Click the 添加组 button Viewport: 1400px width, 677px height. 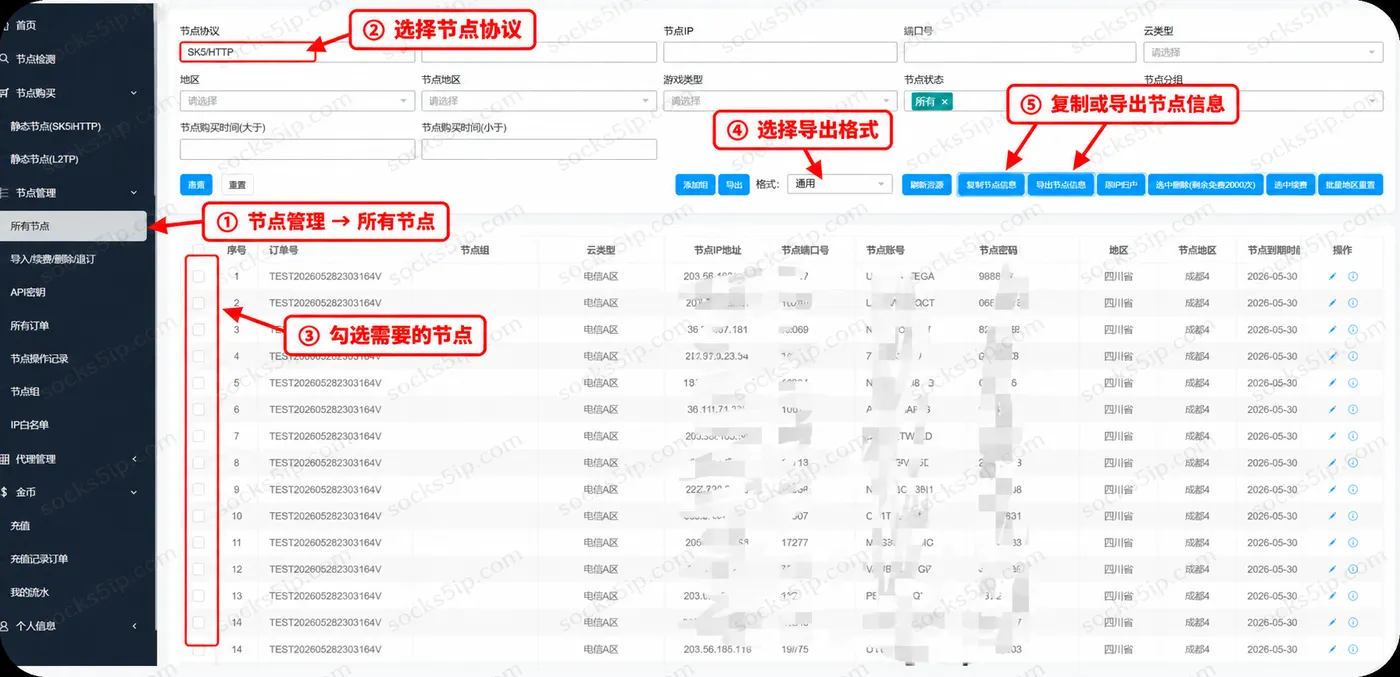click(695, 185)
